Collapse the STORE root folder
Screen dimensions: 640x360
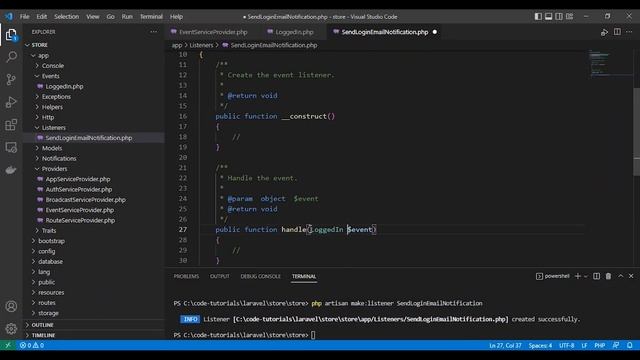pos(40,45)
